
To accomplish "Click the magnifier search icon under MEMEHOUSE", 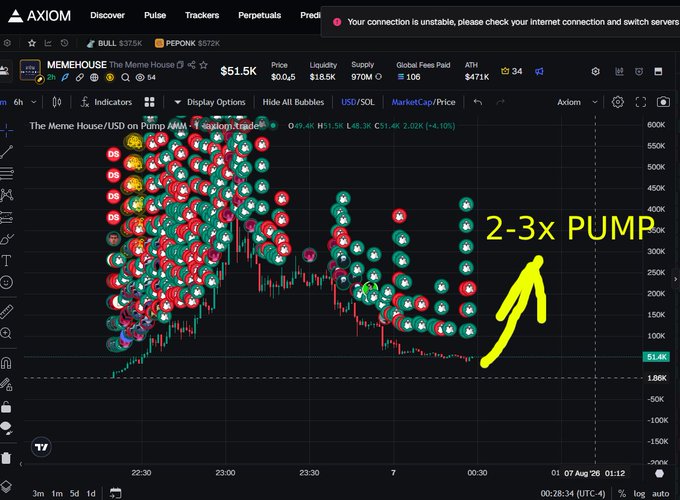I will point(125,78).
